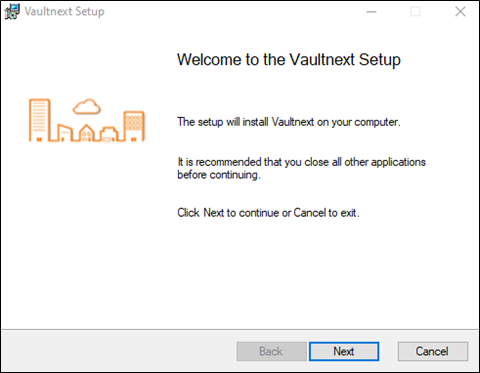The image size is (480, 373).
Task: Select the small center house with windows
Action: [87, 133]
